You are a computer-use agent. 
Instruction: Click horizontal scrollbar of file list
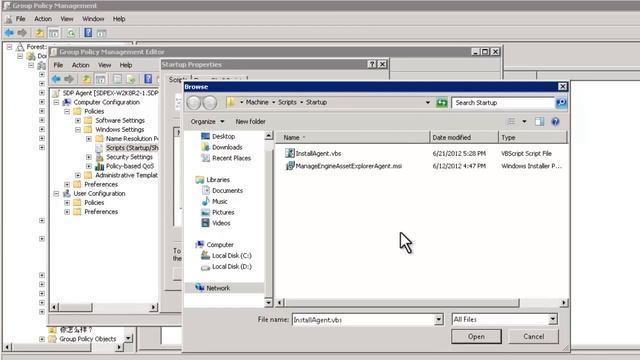(402, 302)
